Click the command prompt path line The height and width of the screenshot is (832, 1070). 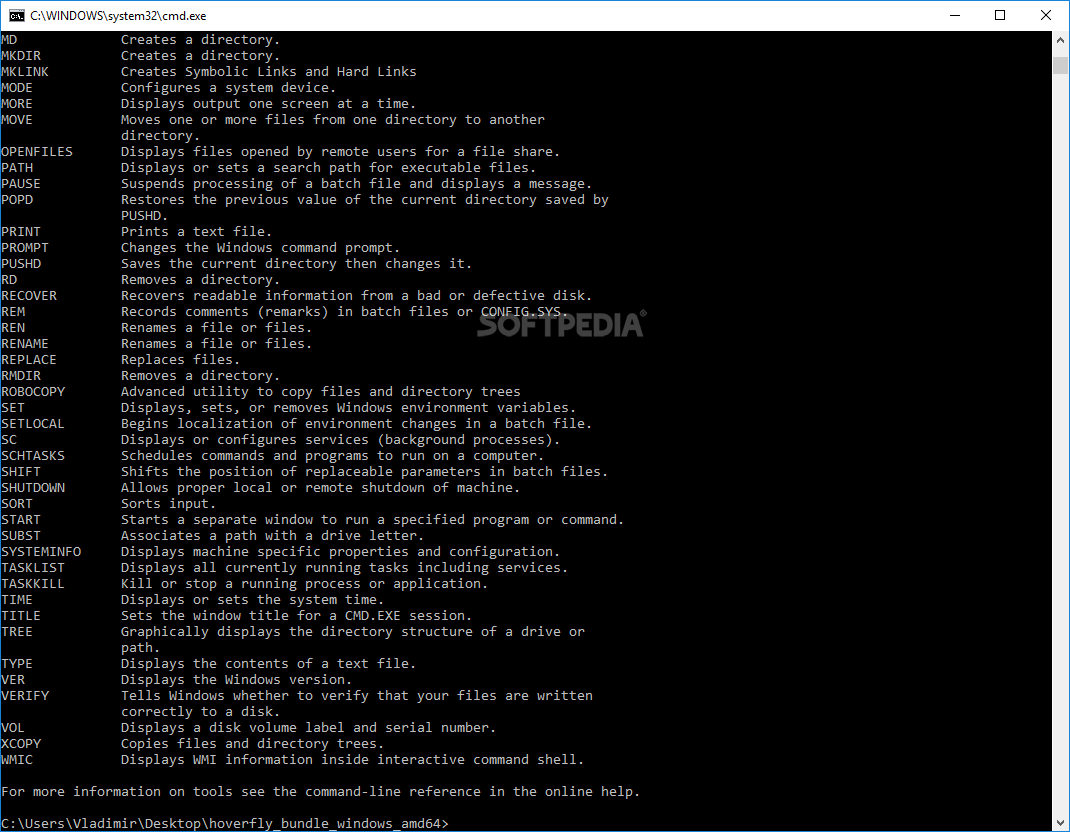[x=225, y=823]
